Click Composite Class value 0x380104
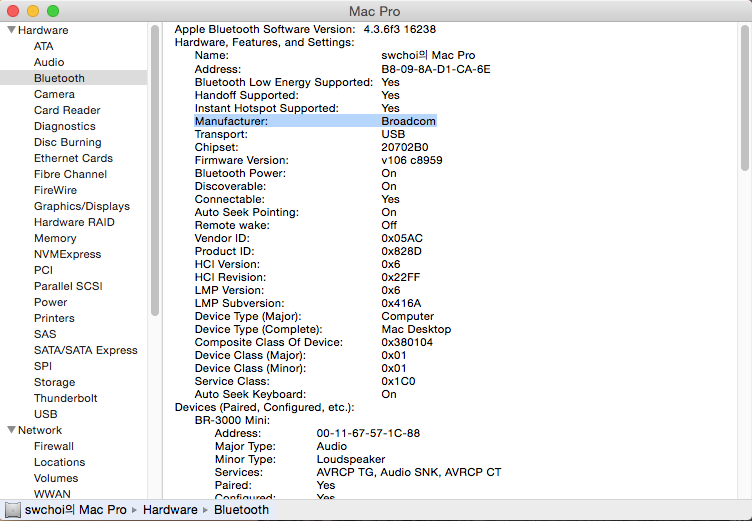The height and width of the screenshot is (521, 752). (x=407, y=342)
